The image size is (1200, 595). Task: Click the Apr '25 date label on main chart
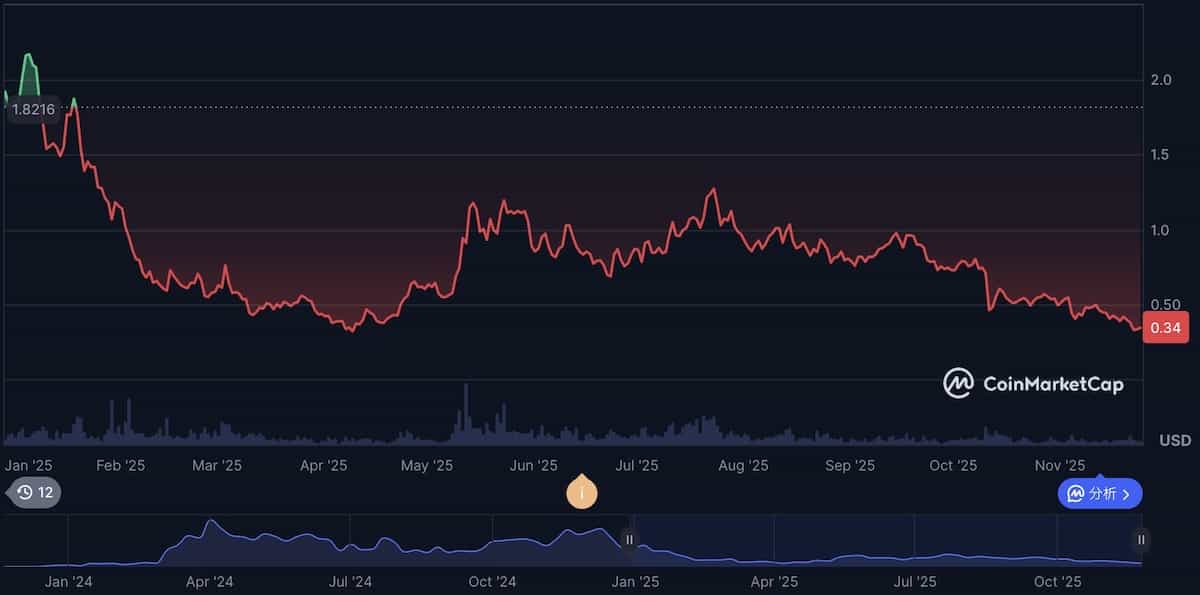point(324,465)
